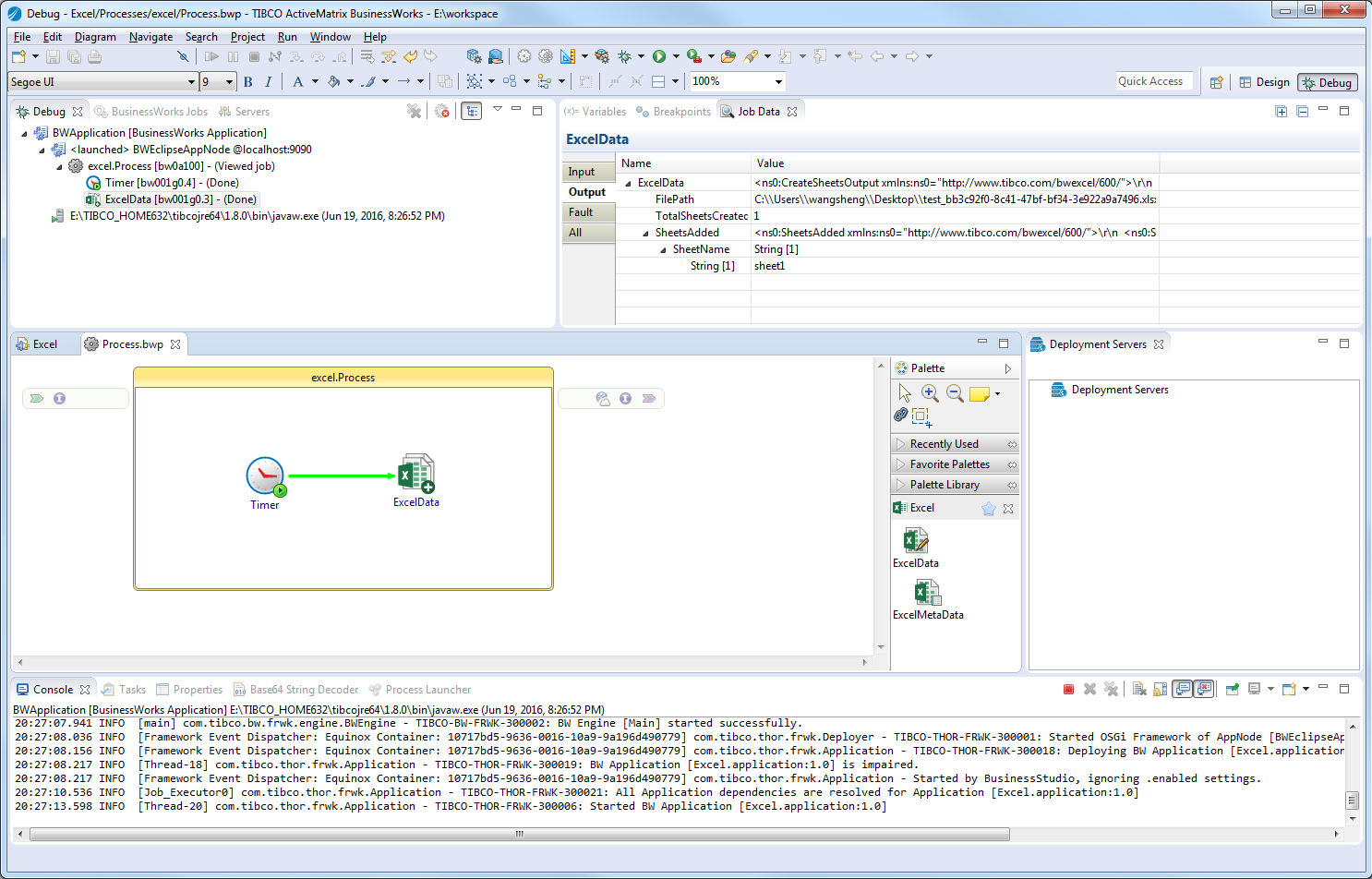The width and height of the screenshot is (1372, 879).
Task: Terminate the console with the red square
Action: pyautogui.click(x=1068, y=689)
